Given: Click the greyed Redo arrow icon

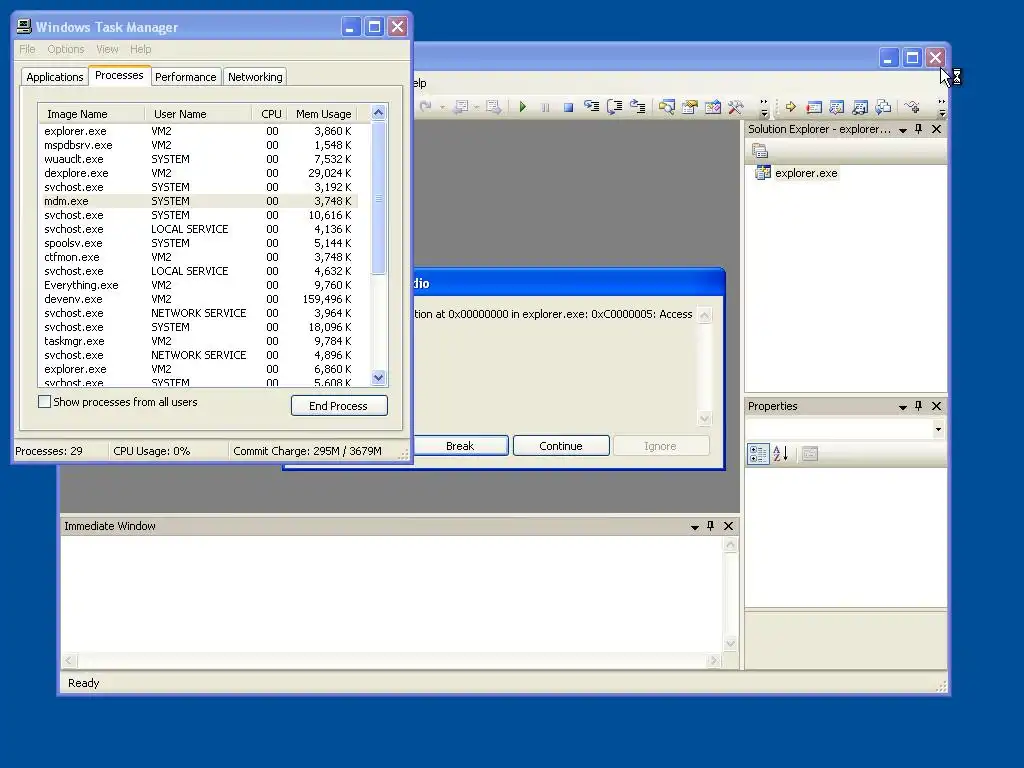Looking at the screenshot, I should [426, 106].
